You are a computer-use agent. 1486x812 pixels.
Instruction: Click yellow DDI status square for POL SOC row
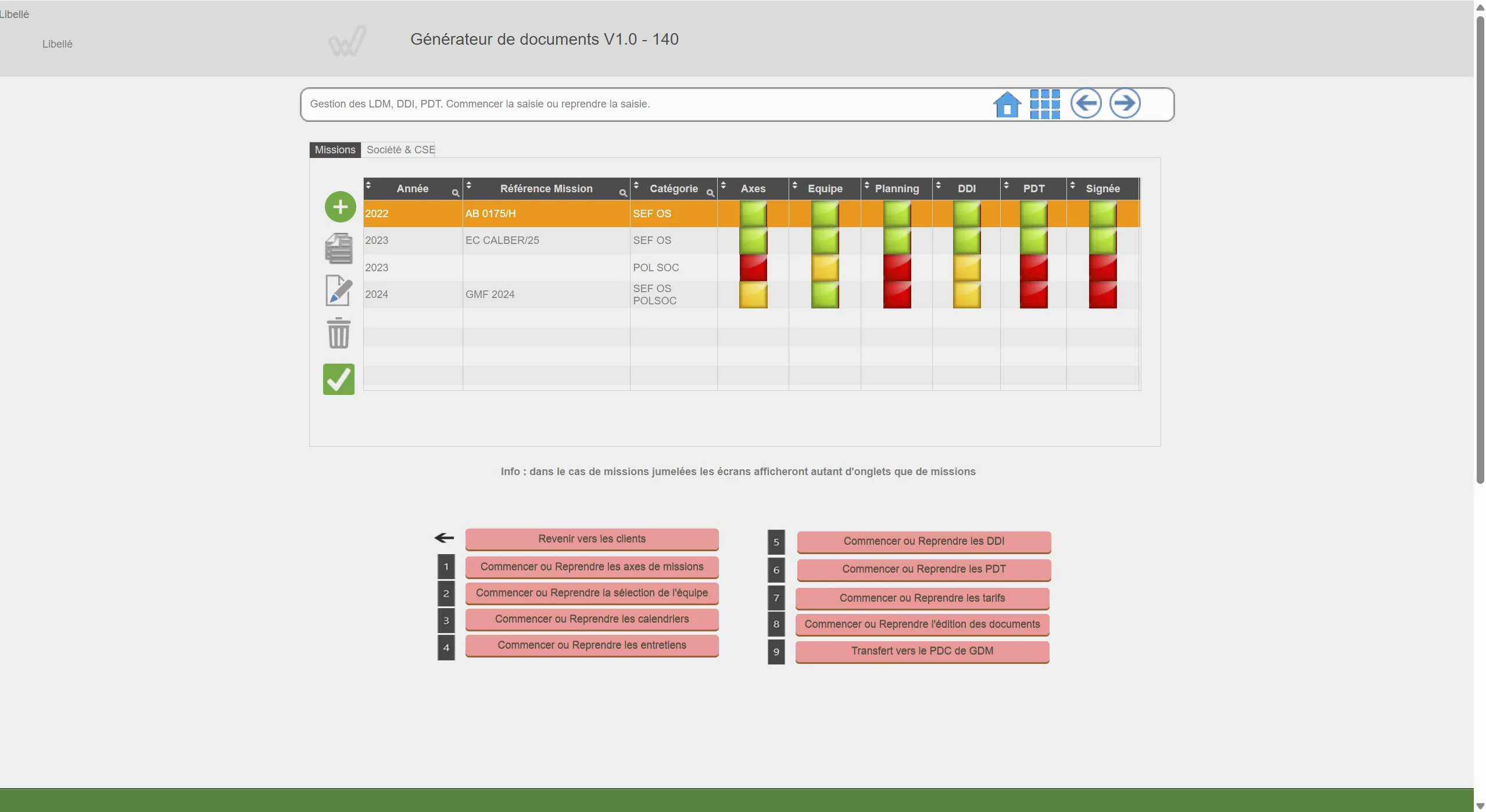(966, 268)
